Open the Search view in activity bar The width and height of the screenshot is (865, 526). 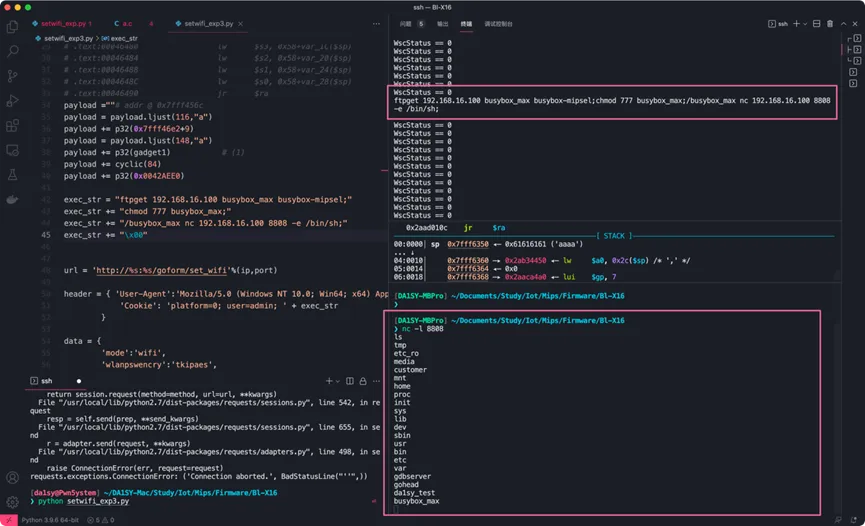pos(12,51)
